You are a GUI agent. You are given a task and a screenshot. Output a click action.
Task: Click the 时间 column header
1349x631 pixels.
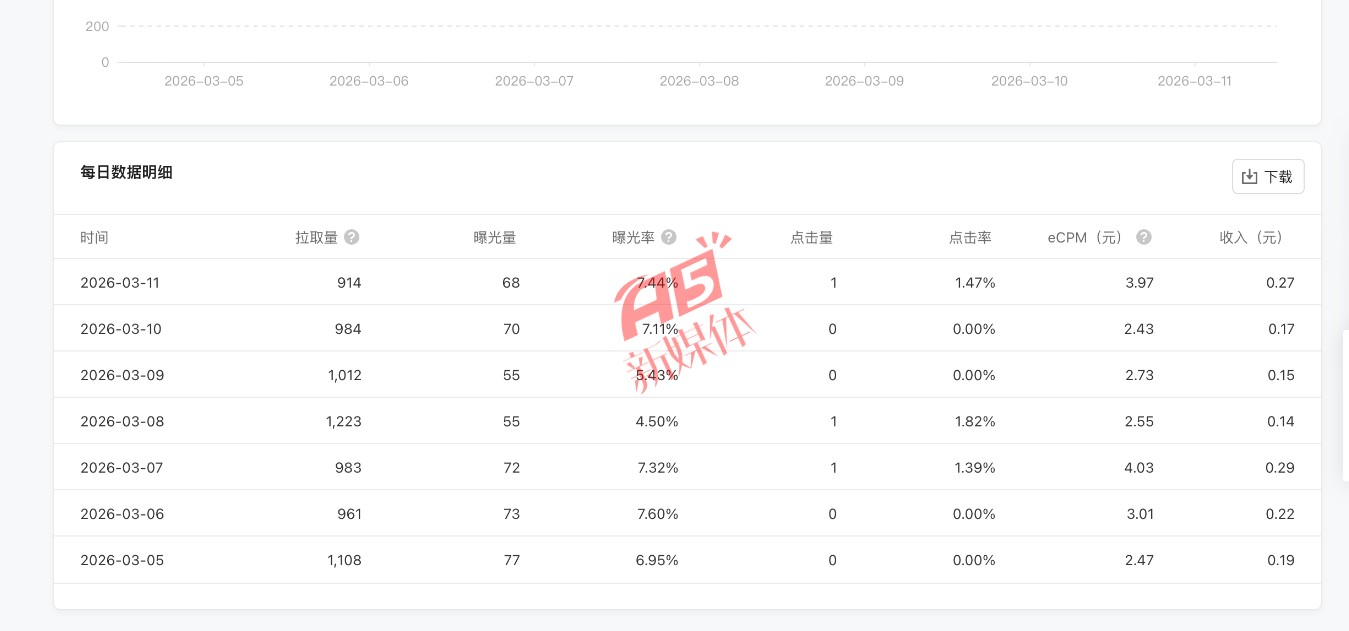pyautogui.click(x=94, y=237)
